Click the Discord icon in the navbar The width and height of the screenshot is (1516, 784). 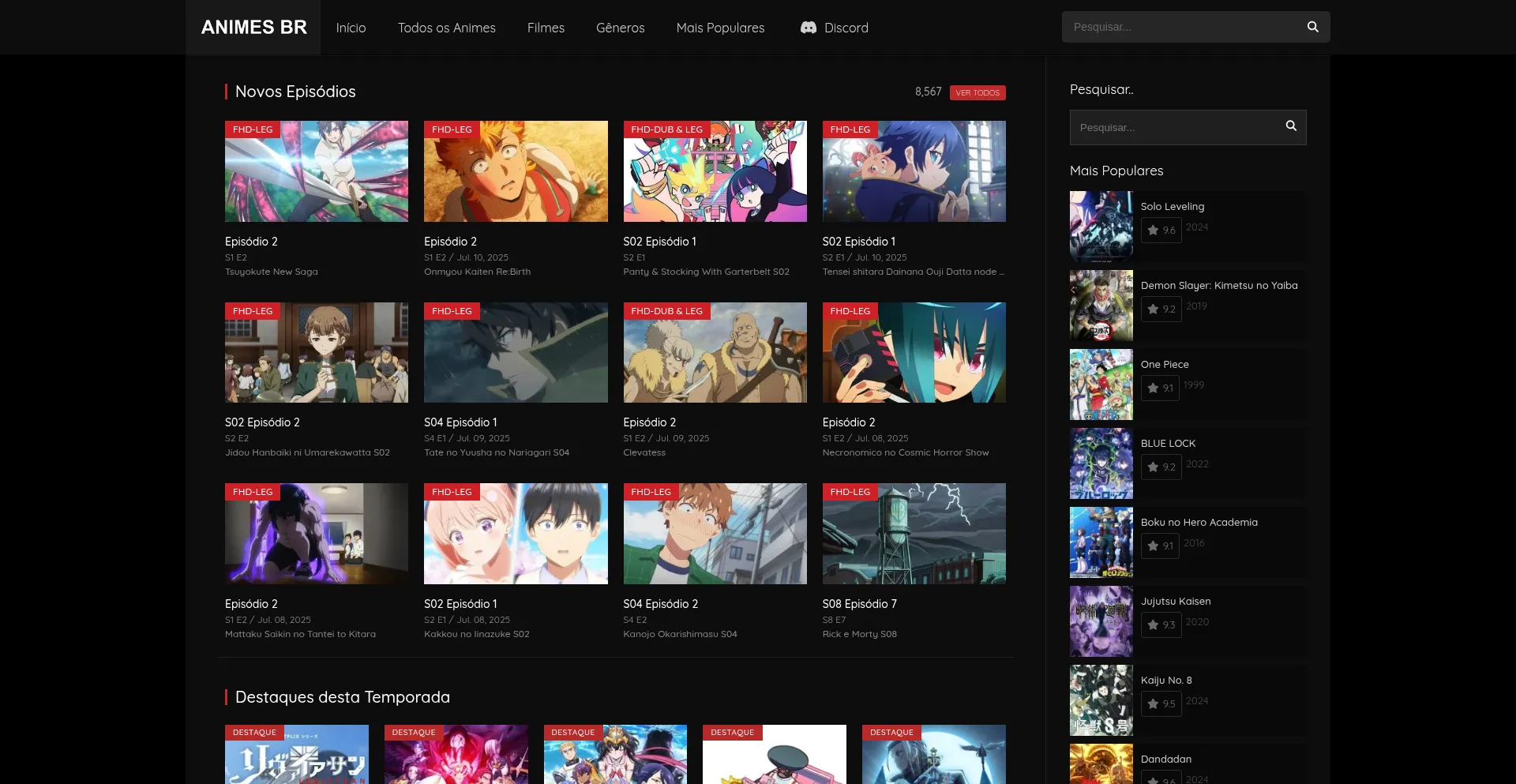pos(807,27)
